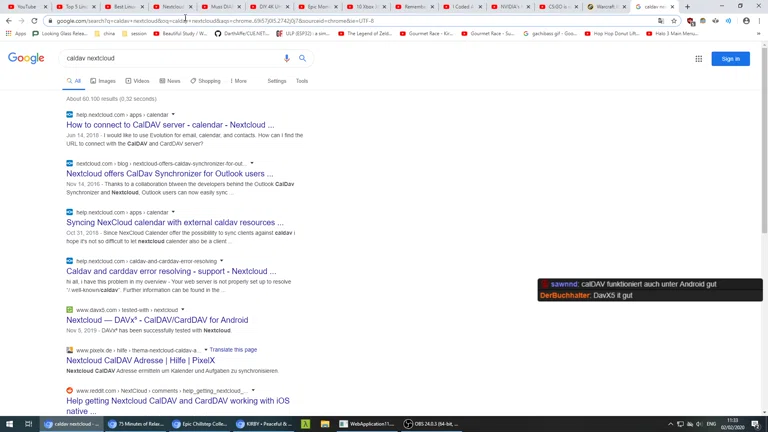Open a new browser tab with plus

687,7
